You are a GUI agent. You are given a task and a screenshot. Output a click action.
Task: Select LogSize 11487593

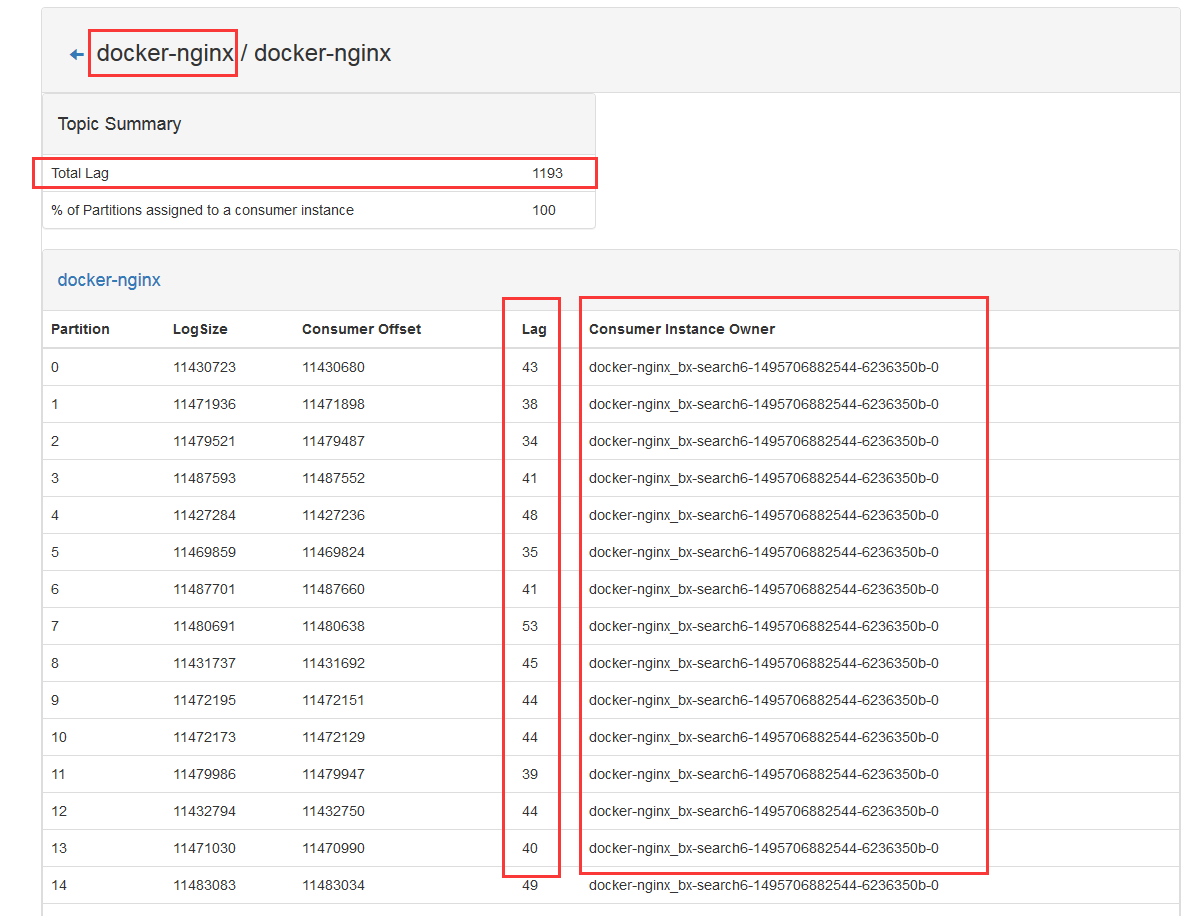click(204, 479)
